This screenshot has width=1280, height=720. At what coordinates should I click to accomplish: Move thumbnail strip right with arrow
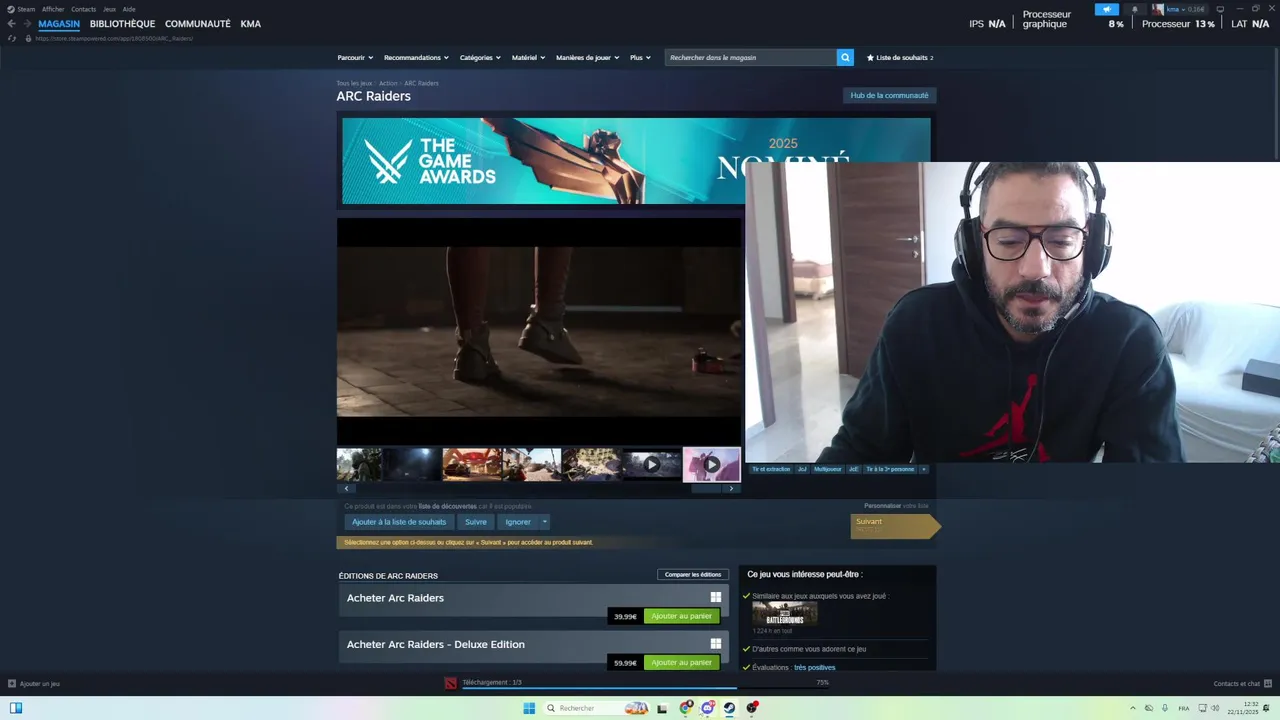pos(731,489)
